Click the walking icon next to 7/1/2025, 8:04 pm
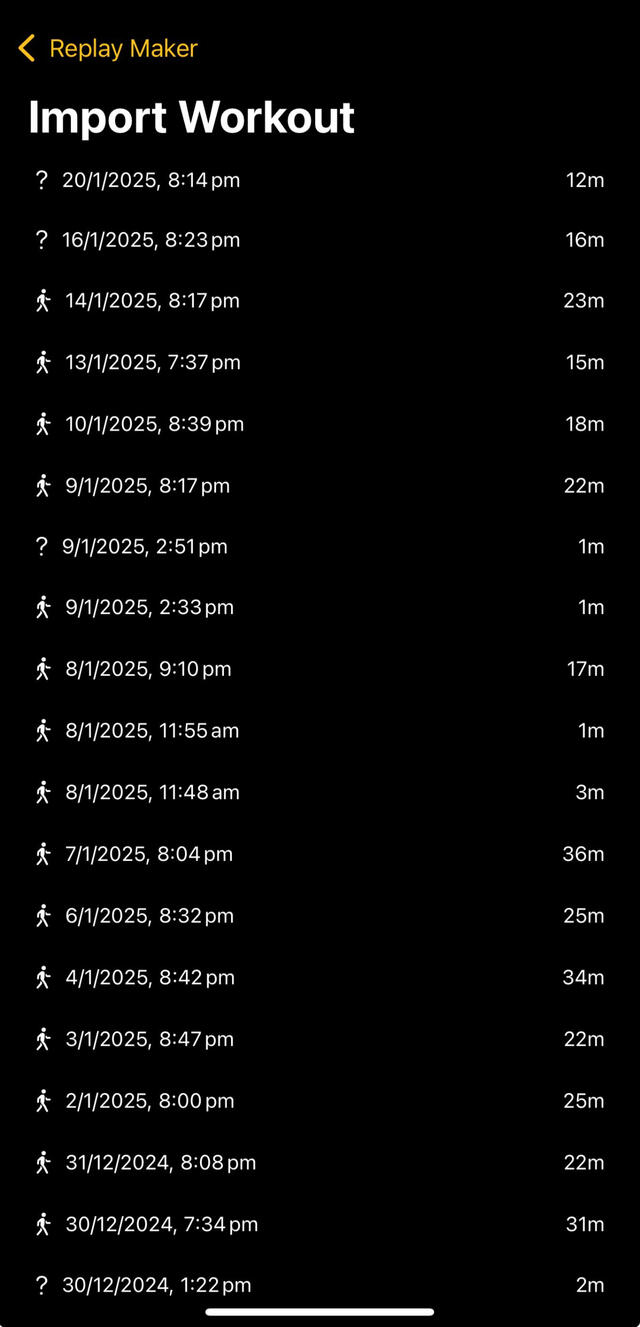This screenshot has height=1327, width=640. tap(41, 854)
